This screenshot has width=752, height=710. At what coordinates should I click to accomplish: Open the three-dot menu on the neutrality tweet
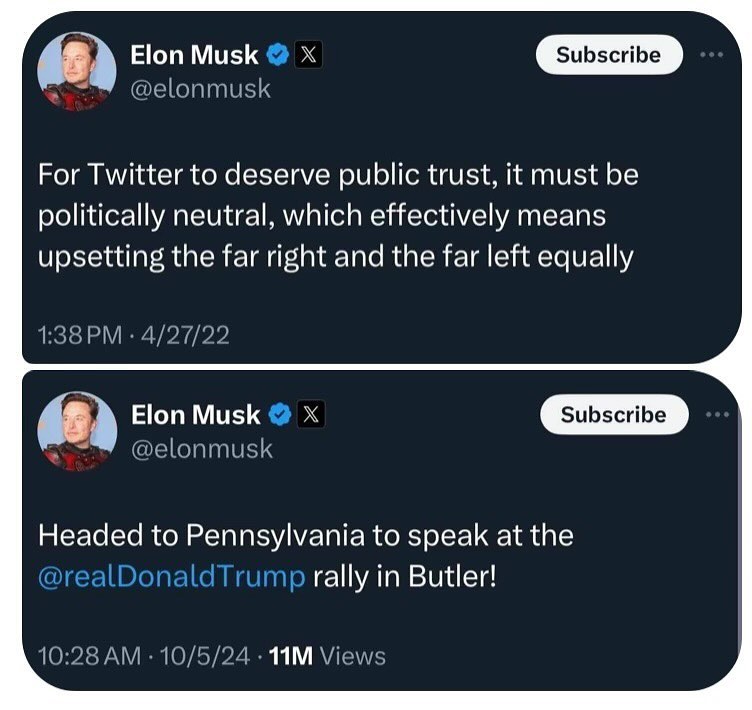coord(711,54)
